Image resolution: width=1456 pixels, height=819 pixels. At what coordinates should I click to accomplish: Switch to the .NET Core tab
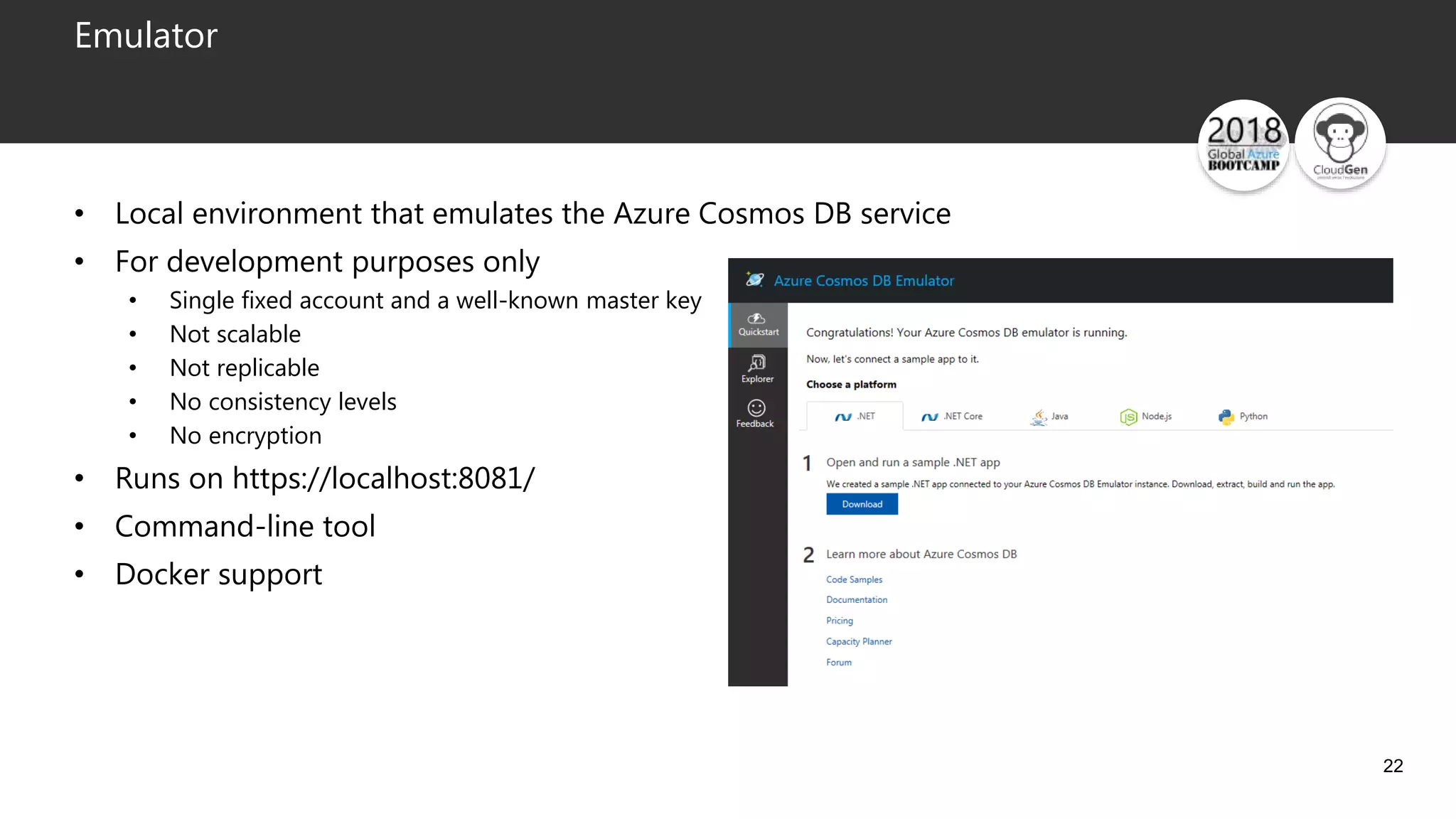952,417
